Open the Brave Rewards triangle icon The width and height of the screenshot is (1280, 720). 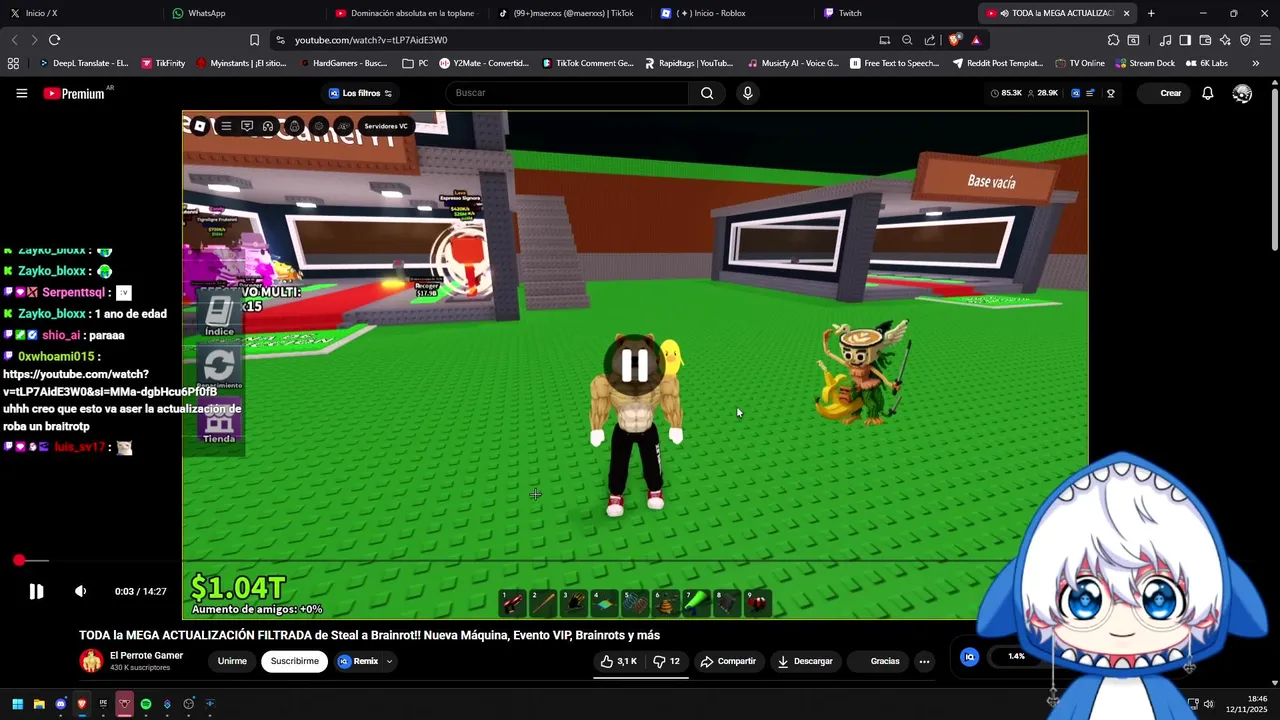[976, 40]
